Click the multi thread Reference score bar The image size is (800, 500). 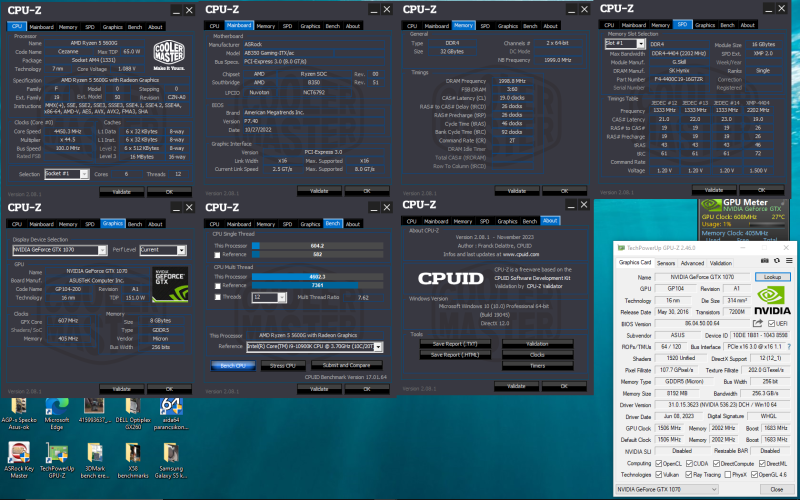click(317, 286)
